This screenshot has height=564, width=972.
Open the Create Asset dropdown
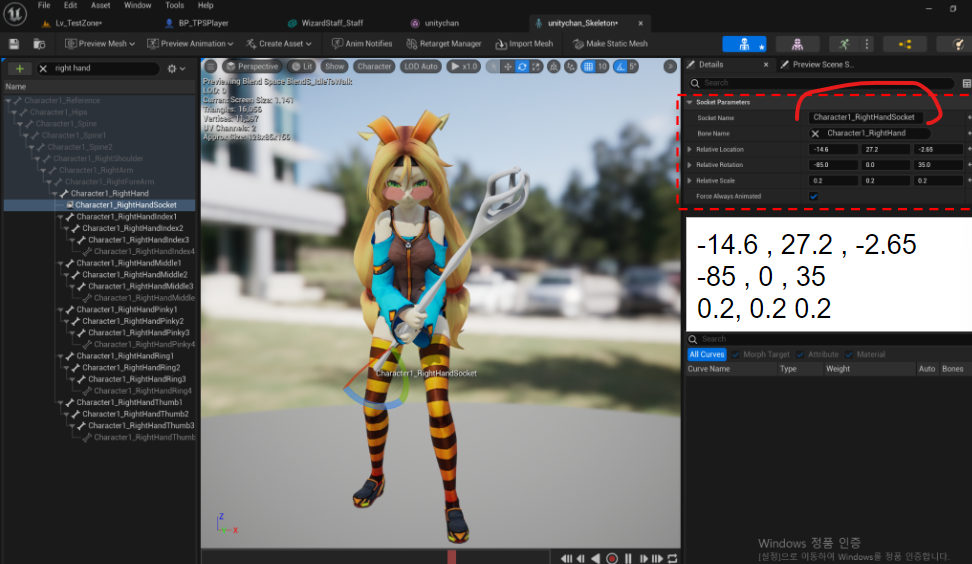coord(278,43)
